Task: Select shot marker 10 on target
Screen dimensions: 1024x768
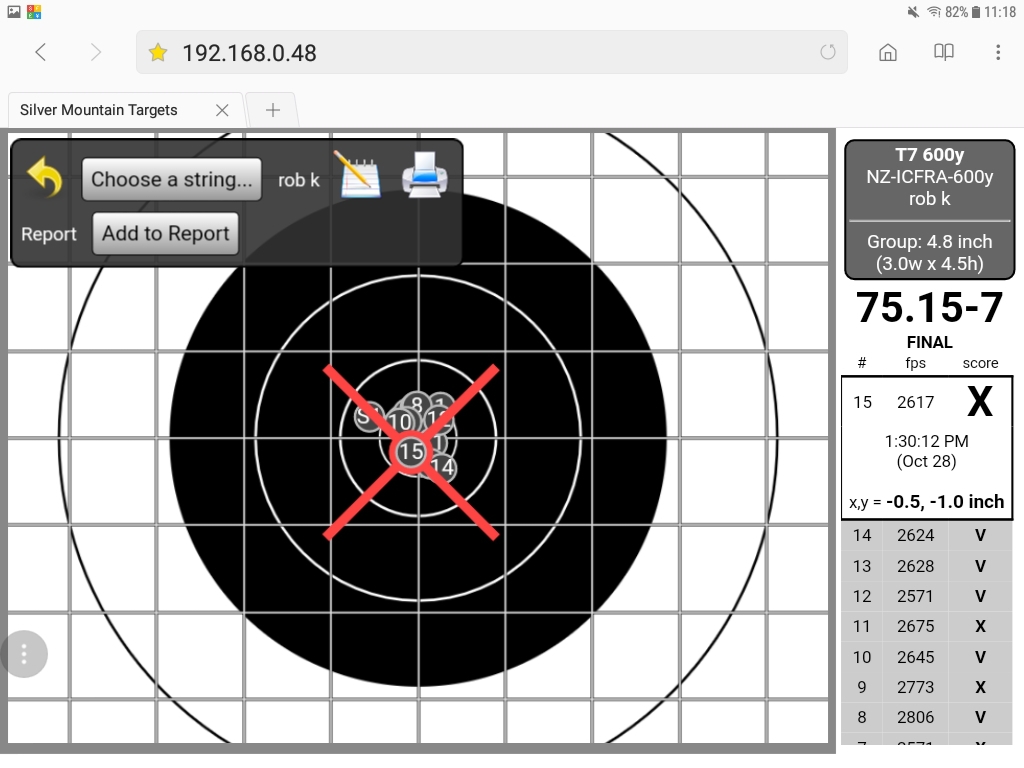Action: (400, 422)
